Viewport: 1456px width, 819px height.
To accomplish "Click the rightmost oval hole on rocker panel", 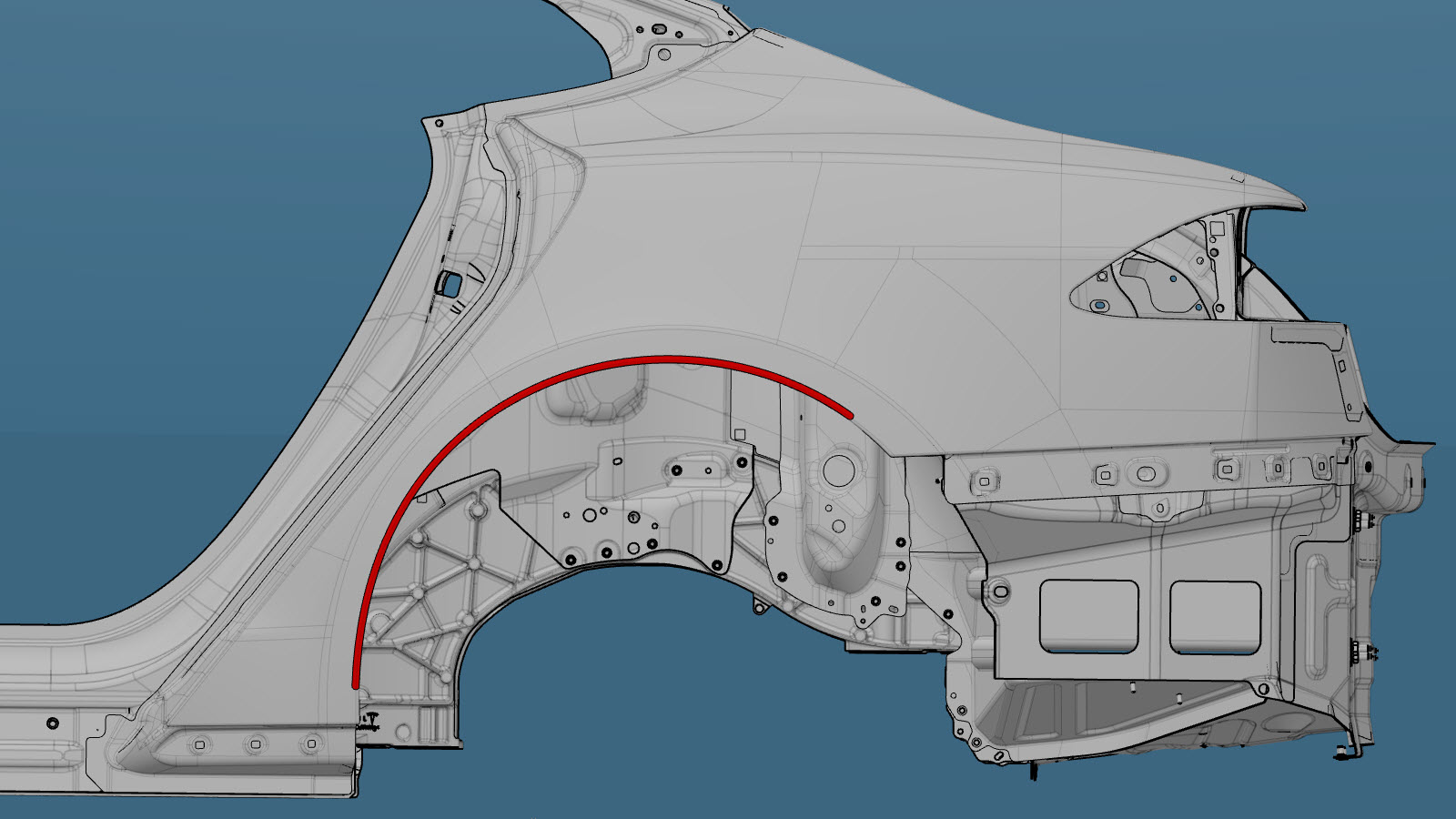I will click(x=310, y=743).
